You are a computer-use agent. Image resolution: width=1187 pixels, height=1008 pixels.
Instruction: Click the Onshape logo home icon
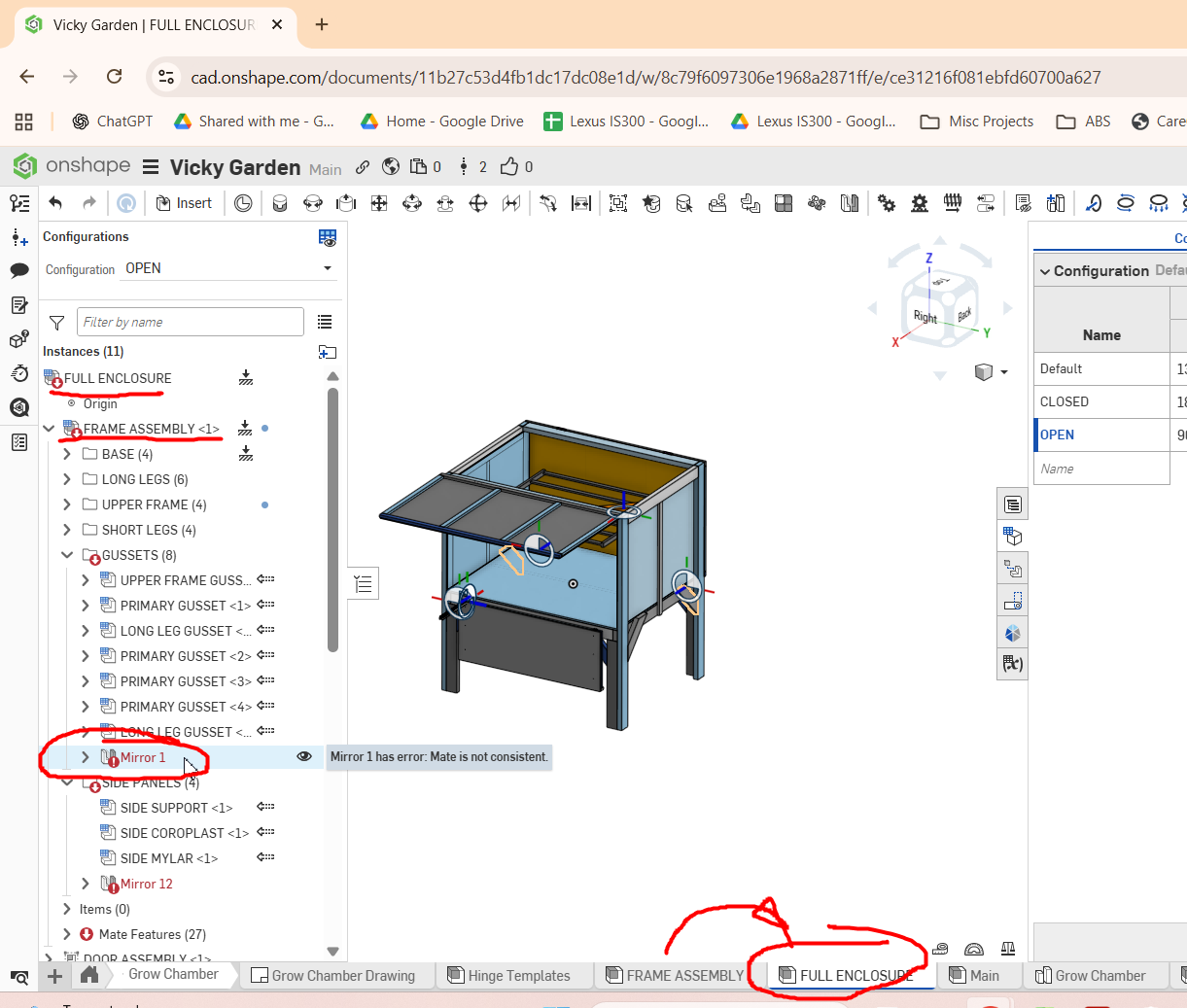pyautogui.click(x=26, y=166)
